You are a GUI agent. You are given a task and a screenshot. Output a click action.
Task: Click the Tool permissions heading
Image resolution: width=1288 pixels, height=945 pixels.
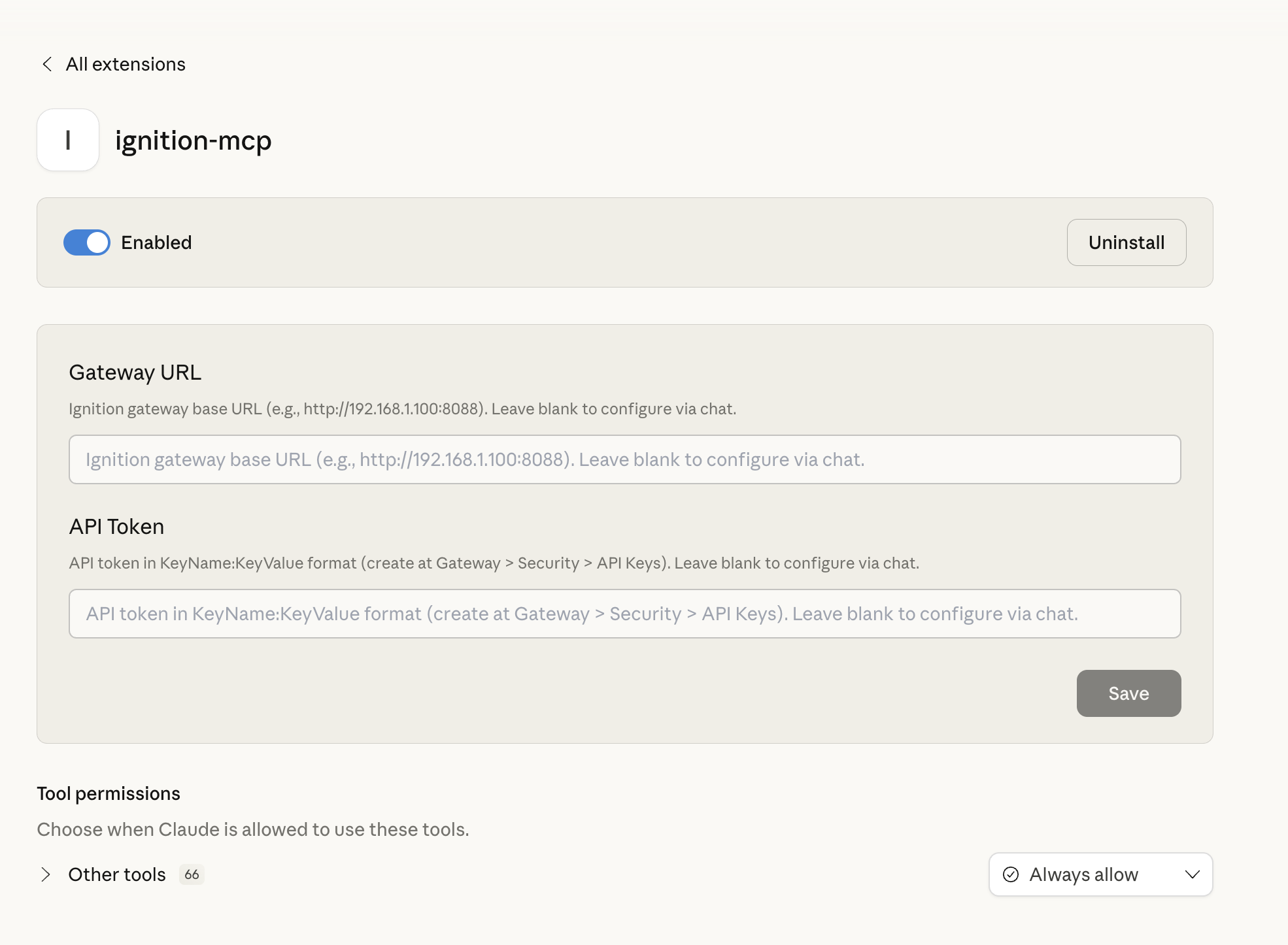(x=108, y=793)
